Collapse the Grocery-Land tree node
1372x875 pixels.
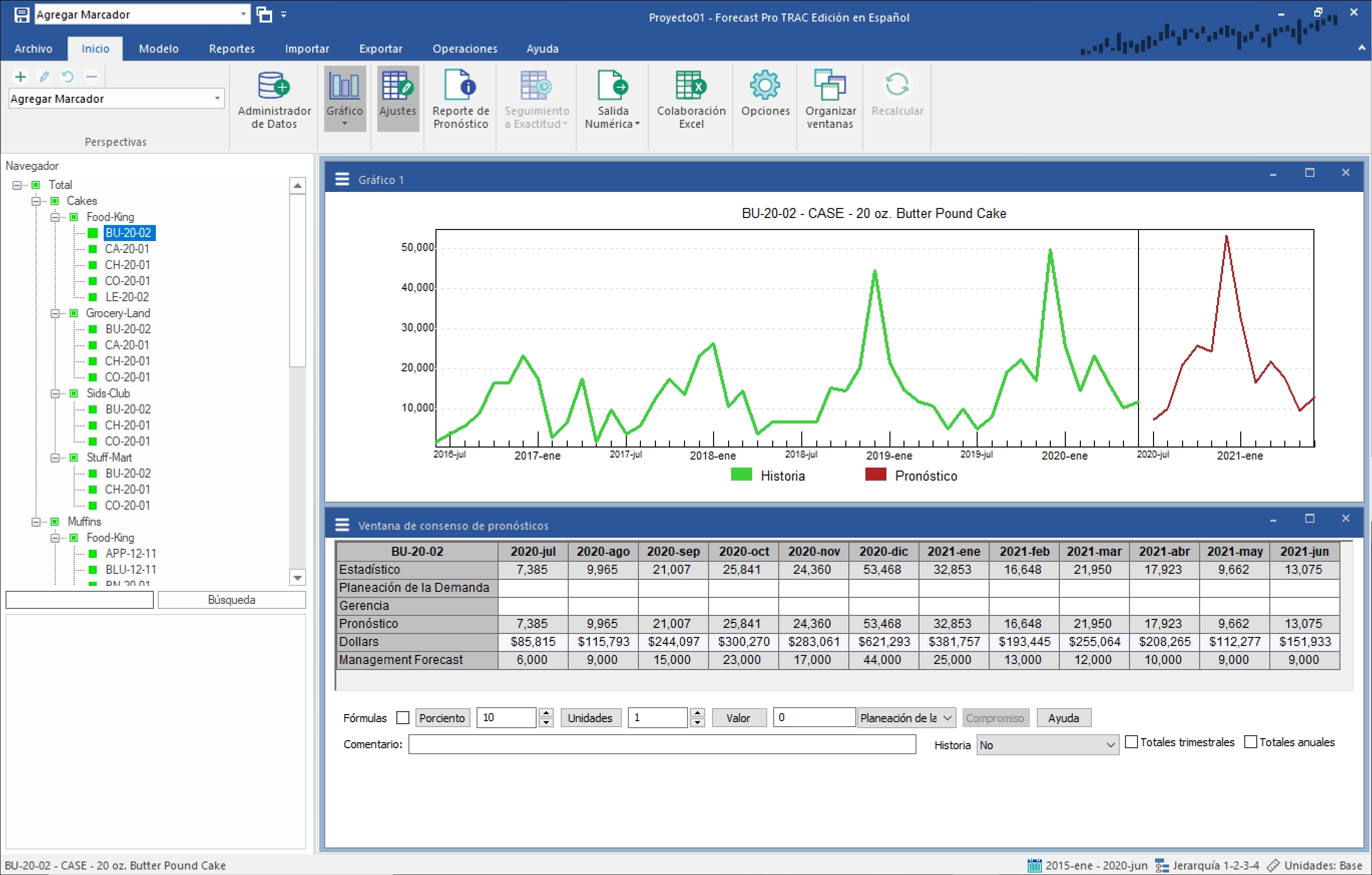[x=55, y=313]
